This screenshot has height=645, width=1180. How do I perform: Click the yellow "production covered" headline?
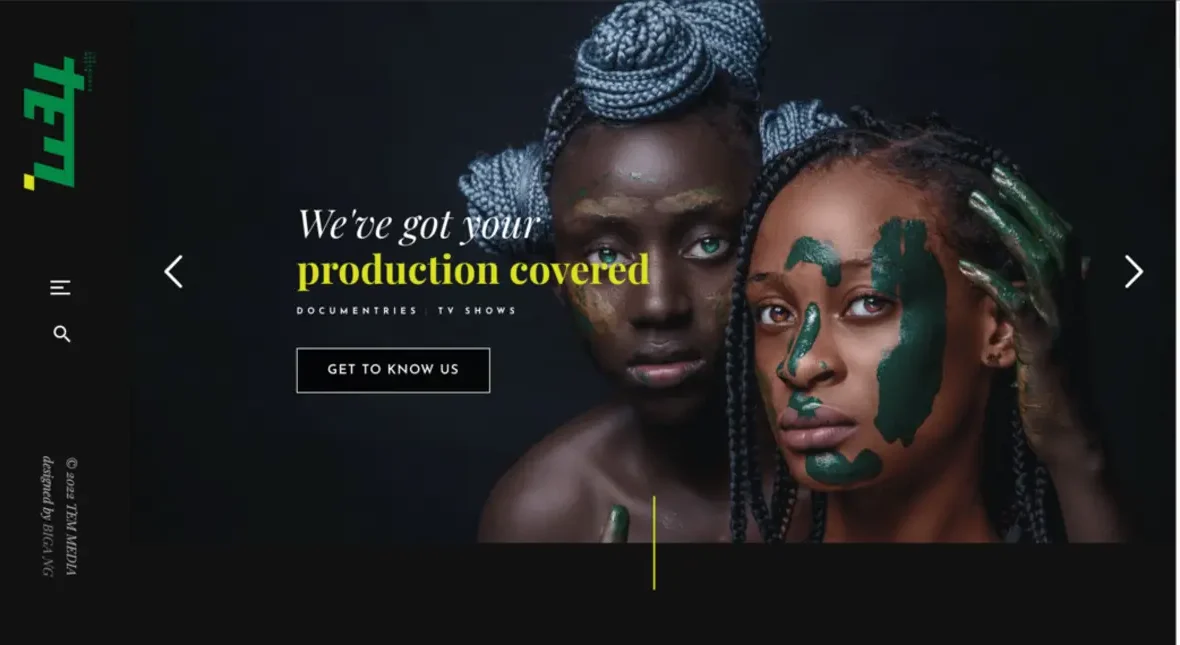click(473, 271)
